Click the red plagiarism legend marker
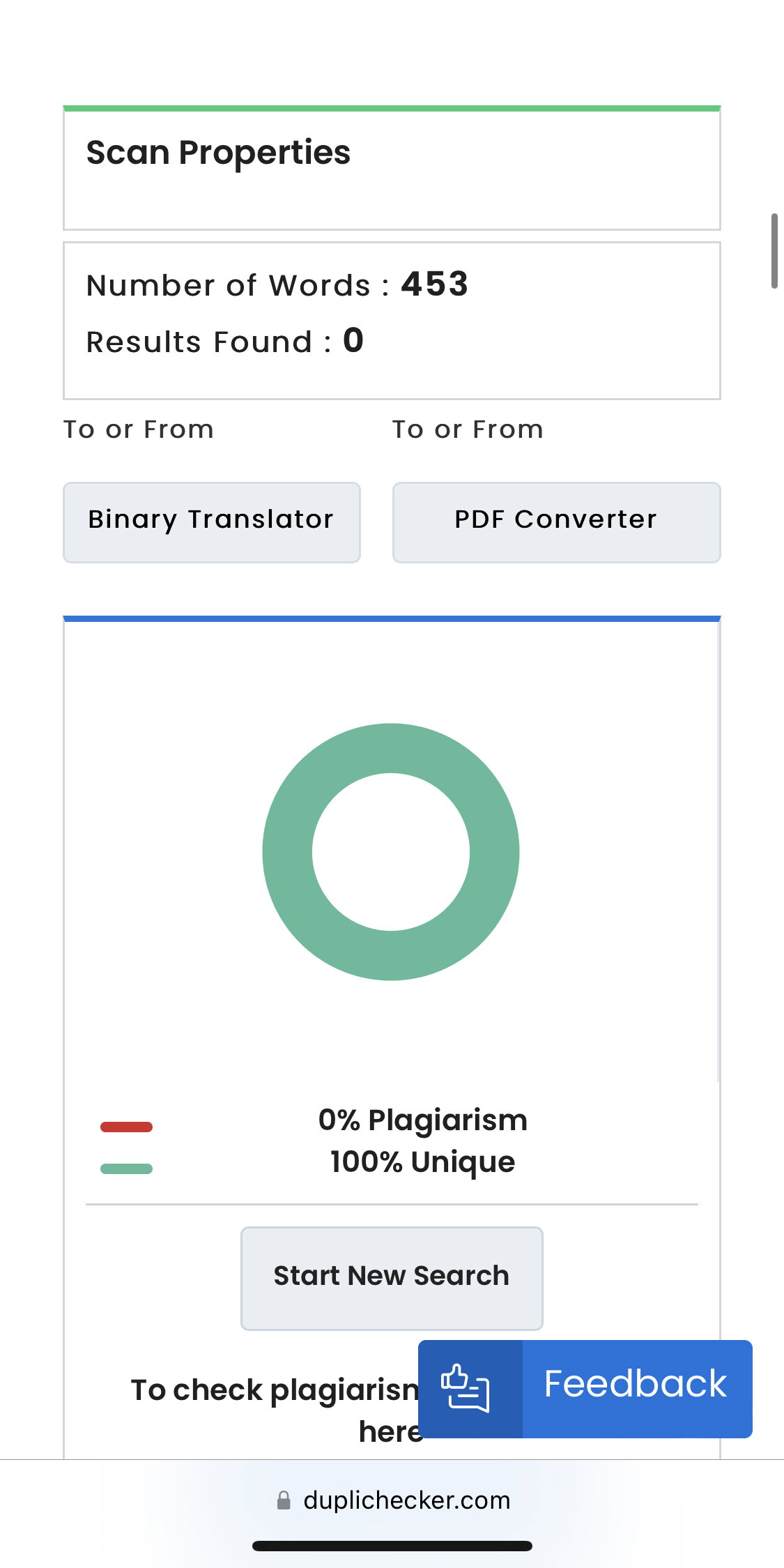Viewport: 784px width, 1568px height. pos(126,1127)
